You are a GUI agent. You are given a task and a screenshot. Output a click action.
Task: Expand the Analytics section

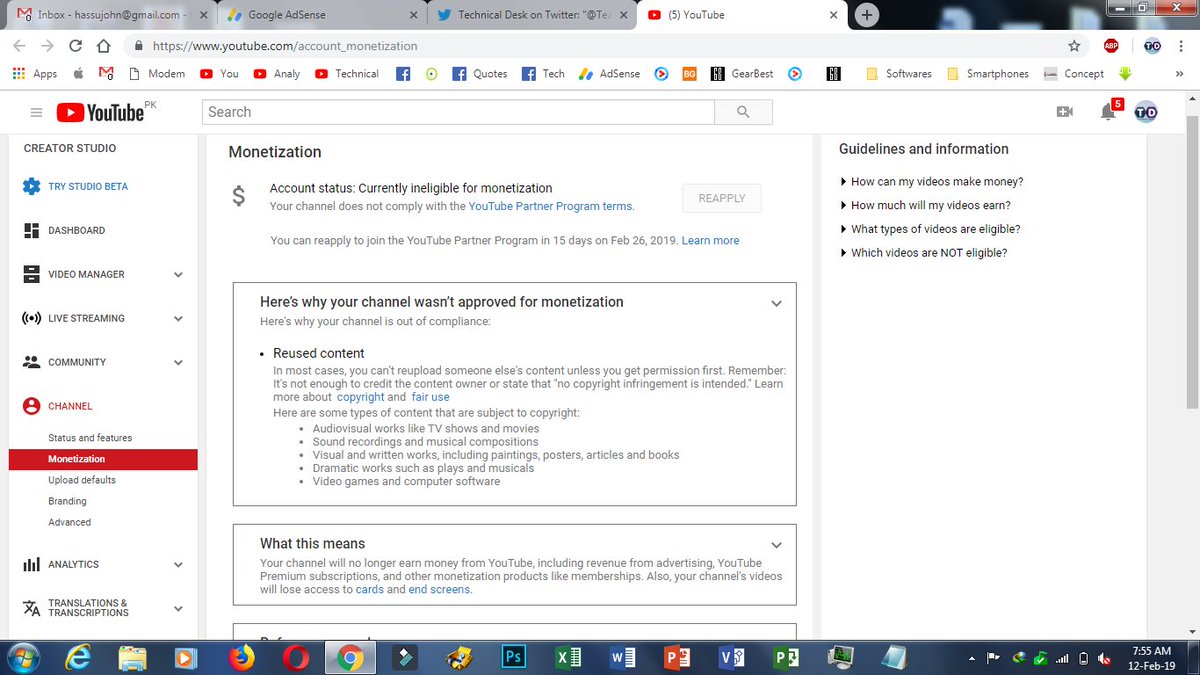[178, 565]
